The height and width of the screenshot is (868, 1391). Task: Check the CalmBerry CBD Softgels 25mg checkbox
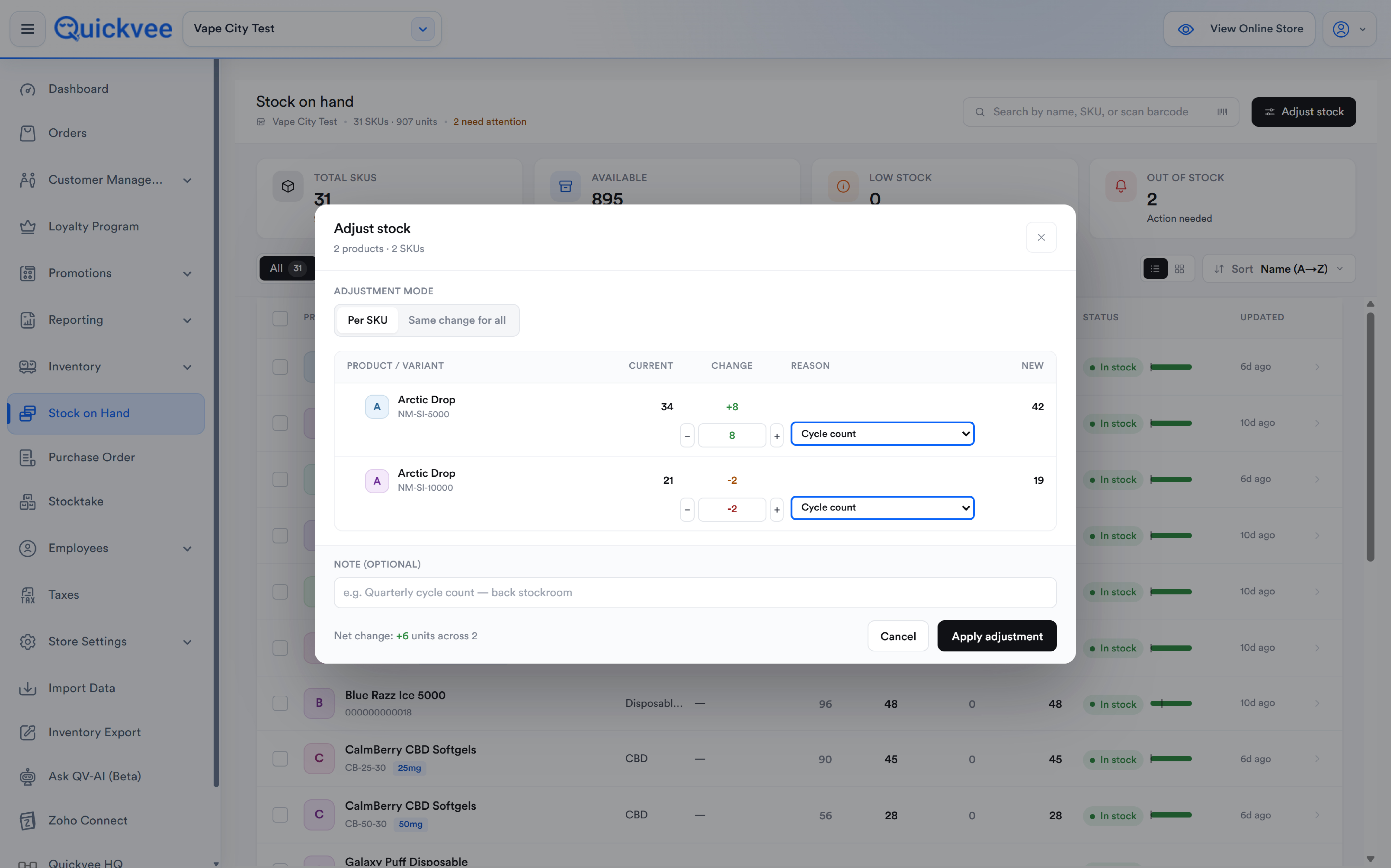point(280,758)
